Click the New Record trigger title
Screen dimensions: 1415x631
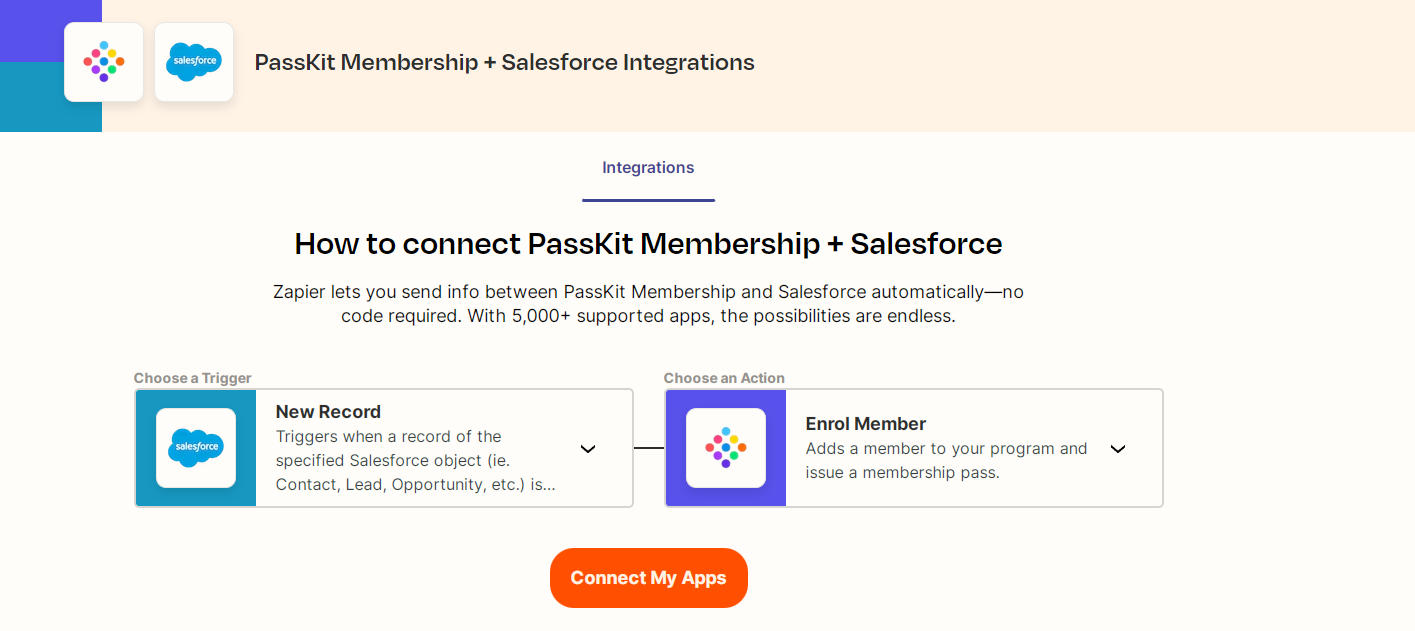pyautogui.click(x=328, y=412)
